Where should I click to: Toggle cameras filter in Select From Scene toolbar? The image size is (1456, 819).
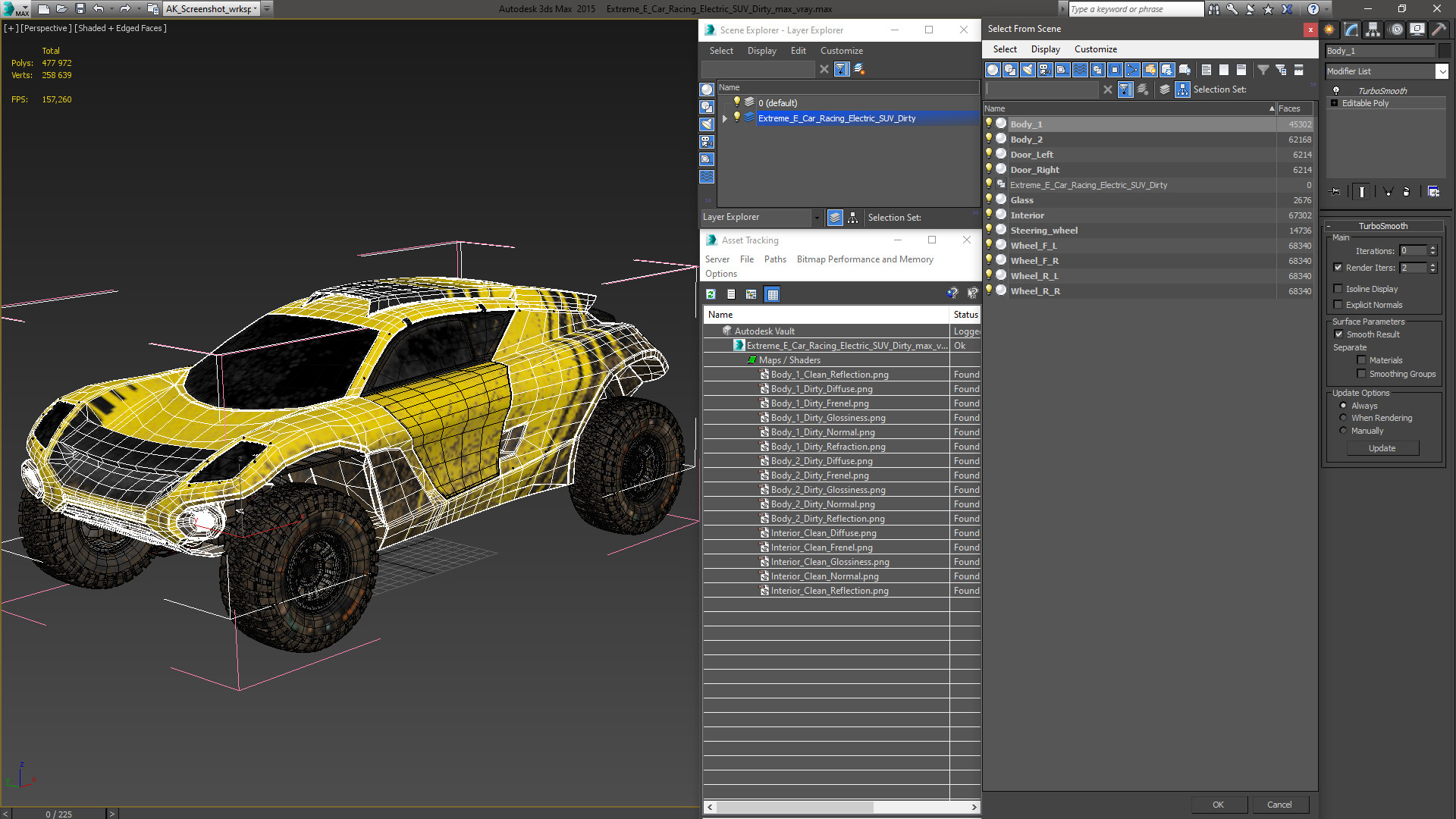click(x=1045, y=70)
